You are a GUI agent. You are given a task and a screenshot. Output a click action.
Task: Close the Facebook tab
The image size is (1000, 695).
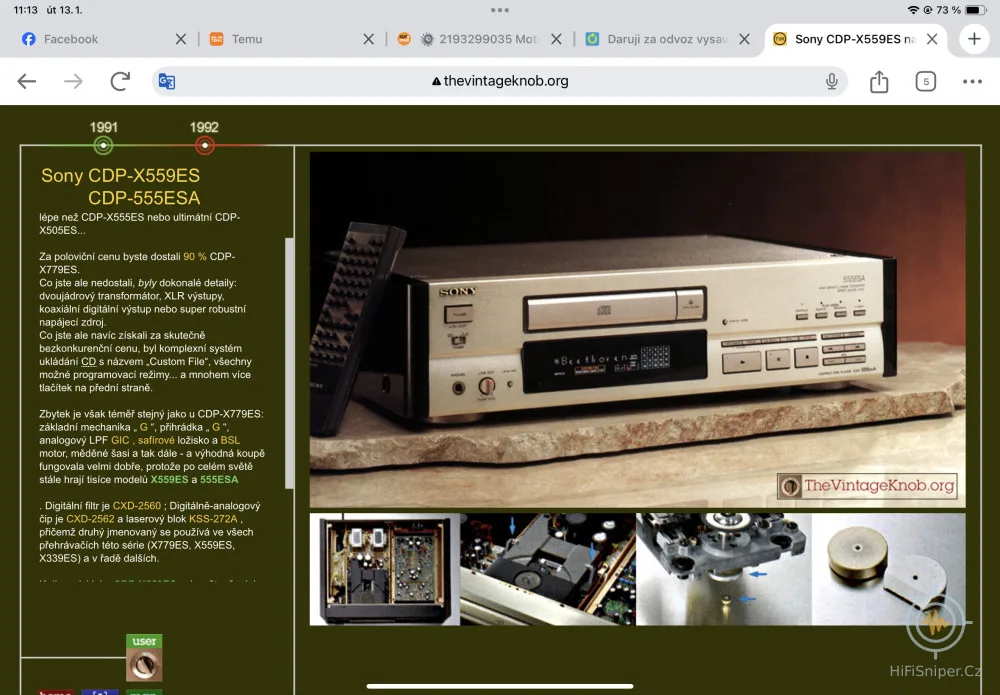click(x=181, y=39)
